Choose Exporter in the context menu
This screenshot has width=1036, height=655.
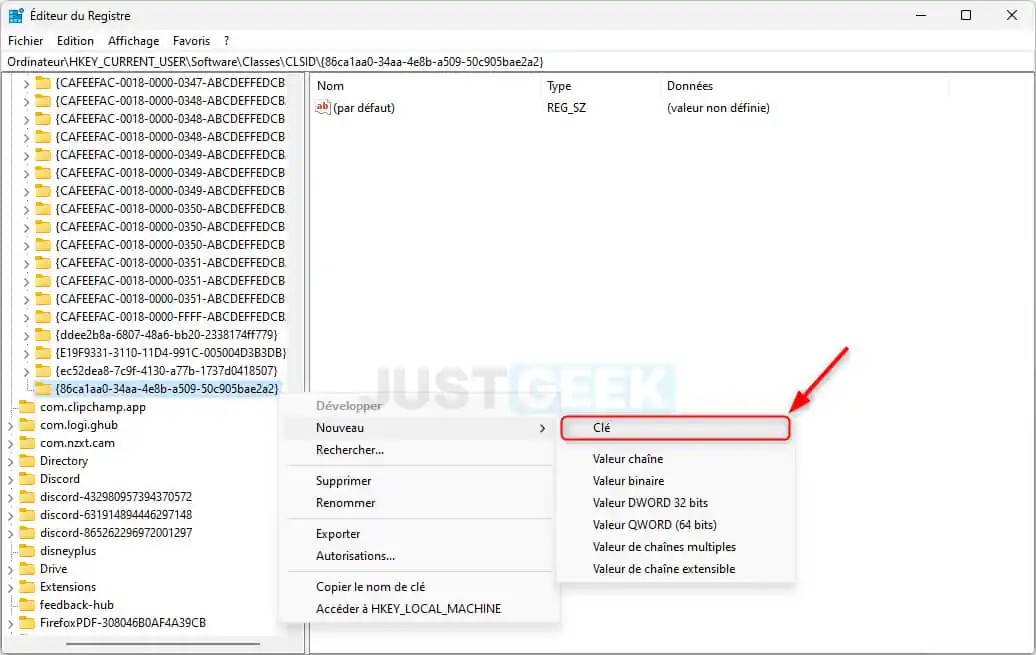420,533
